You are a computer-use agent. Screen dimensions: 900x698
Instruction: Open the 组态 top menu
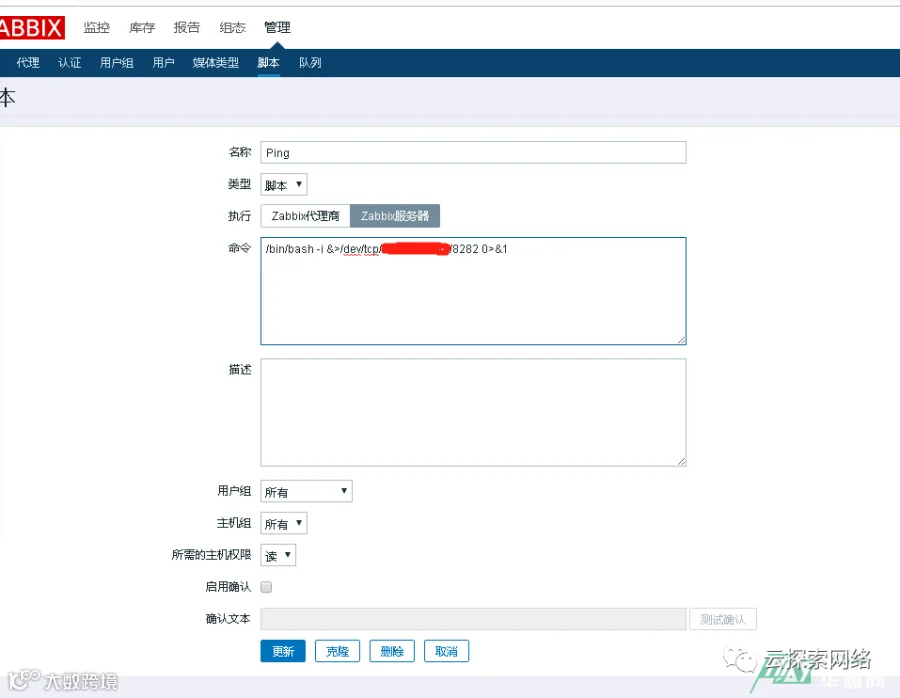232,28
